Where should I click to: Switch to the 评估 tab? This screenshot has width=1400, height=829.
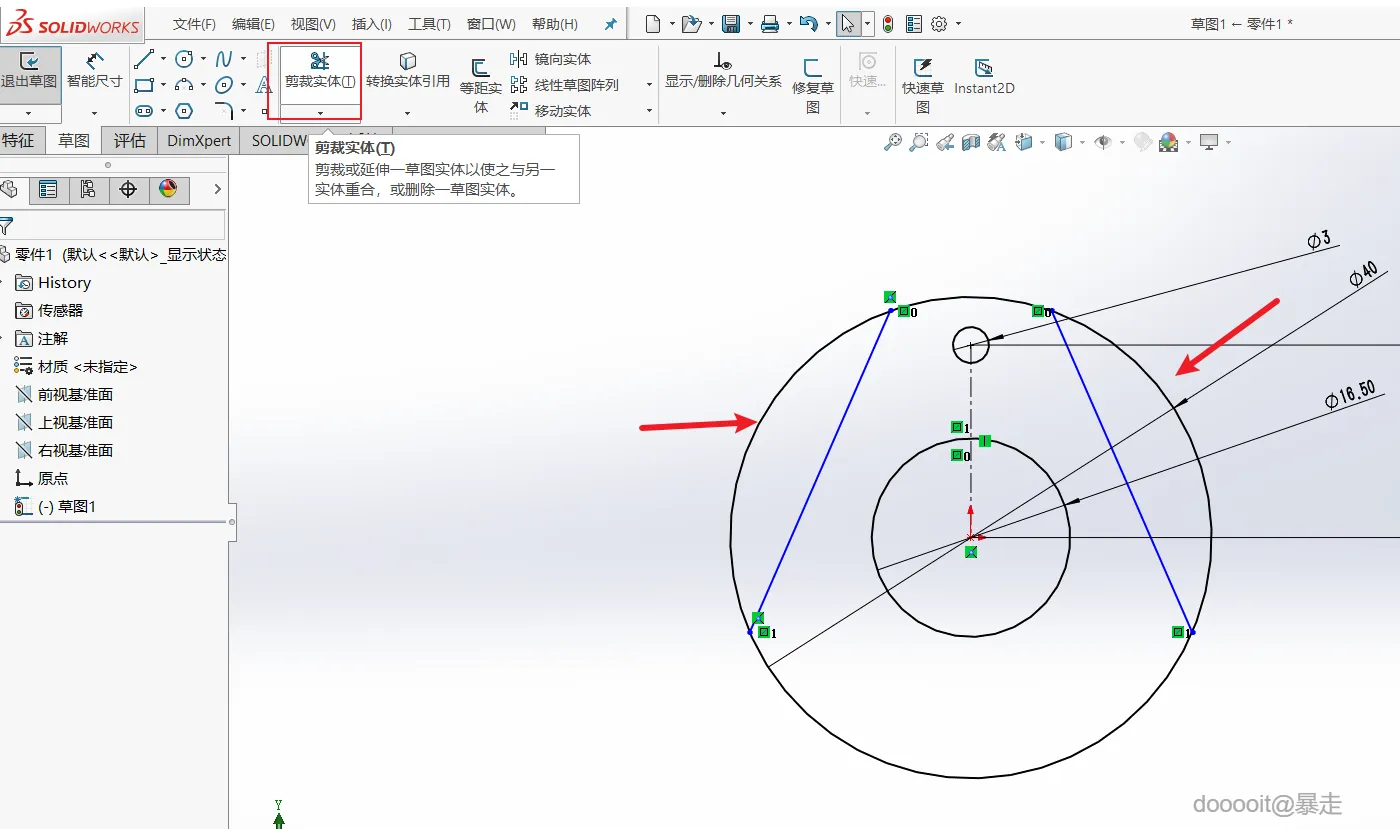[130, 141]
